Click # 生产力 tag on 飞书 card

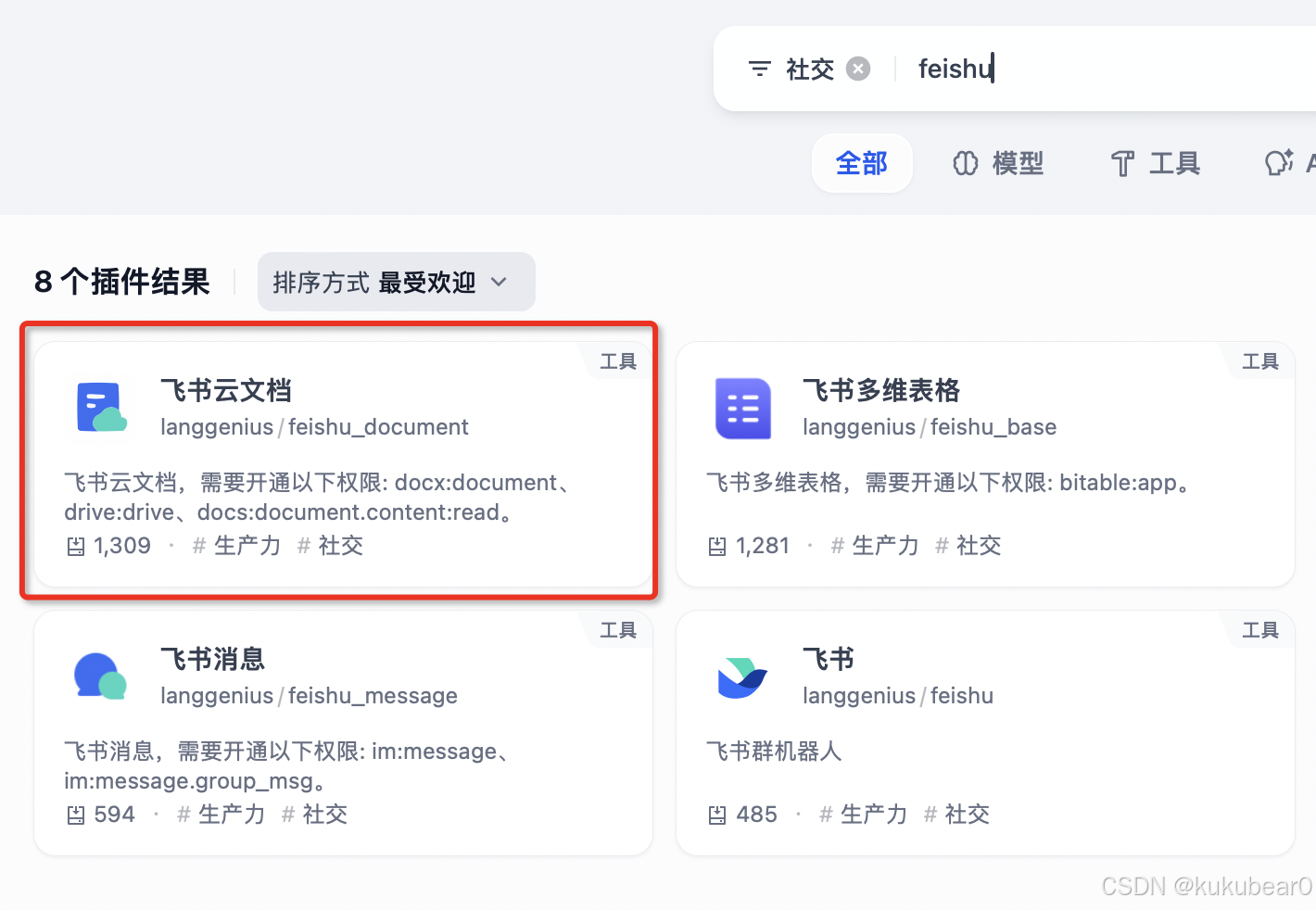(x=863, y=815)
